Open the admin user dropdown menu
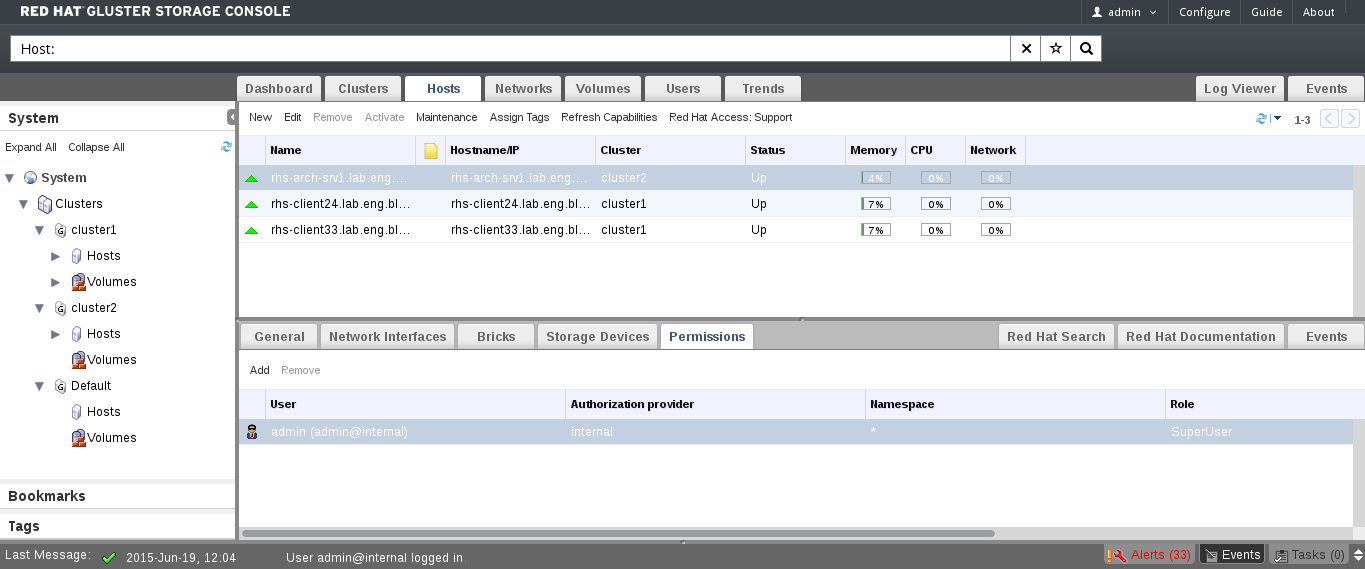The height and width of the screenshot is (569, 1365). 1124,12
